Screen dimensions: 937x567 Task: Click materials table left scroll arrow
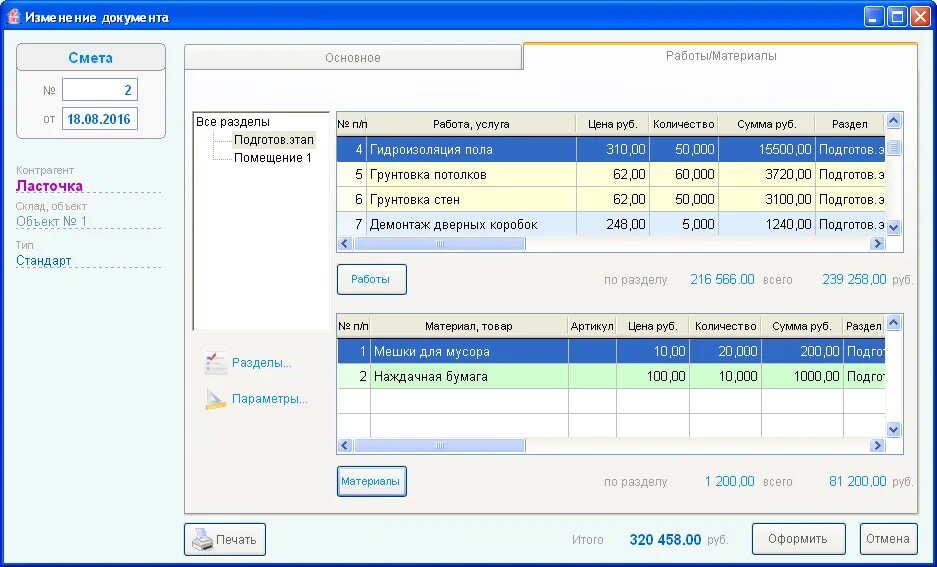pyautogui.click(x=345, y=446)
